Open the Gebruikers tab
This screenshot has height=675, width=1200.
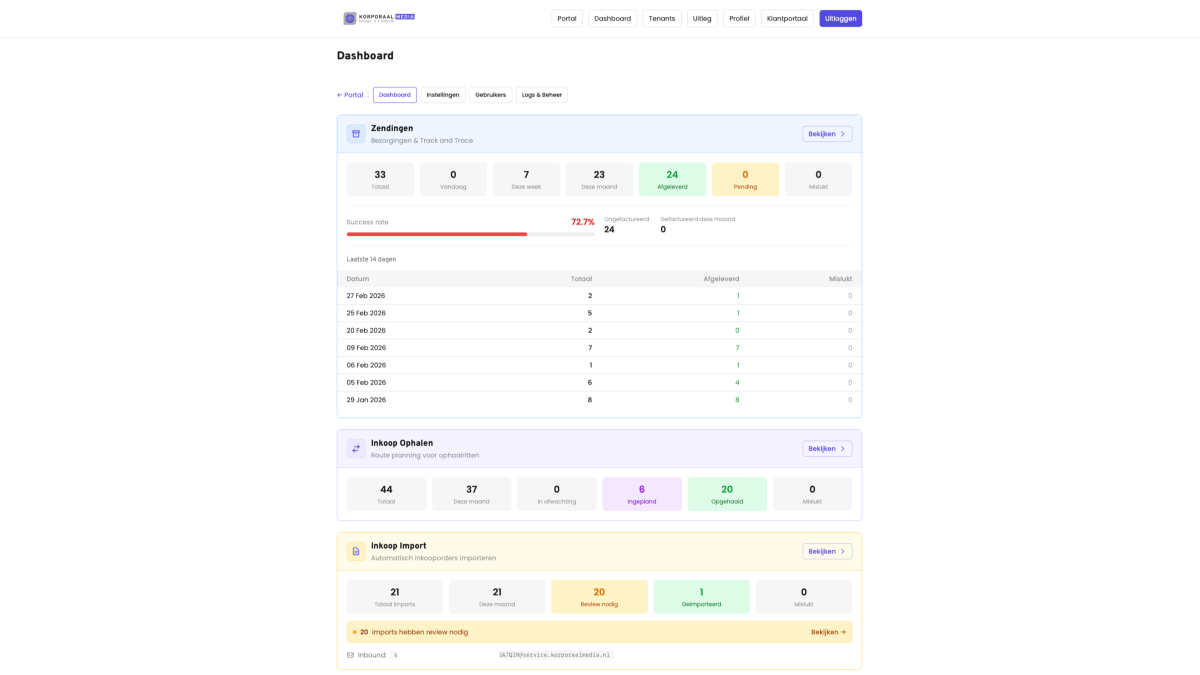(x=490, y=95)
